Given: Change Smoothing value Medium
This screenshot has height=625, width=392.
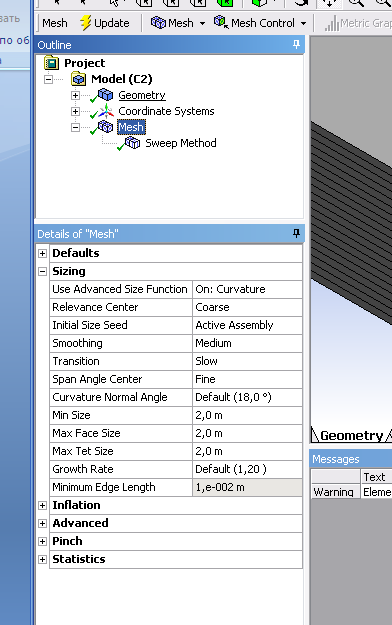Looking at the screenshot, I should pos(247,343).
